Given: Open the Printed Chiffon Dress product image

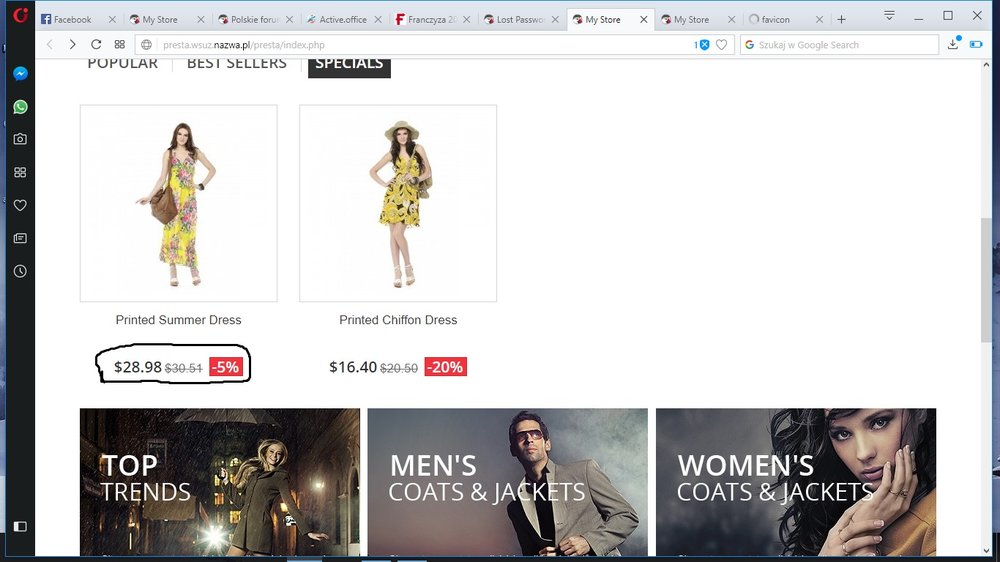Looking at the screenshot, I should pyautogui.click(x=398, y=203).
